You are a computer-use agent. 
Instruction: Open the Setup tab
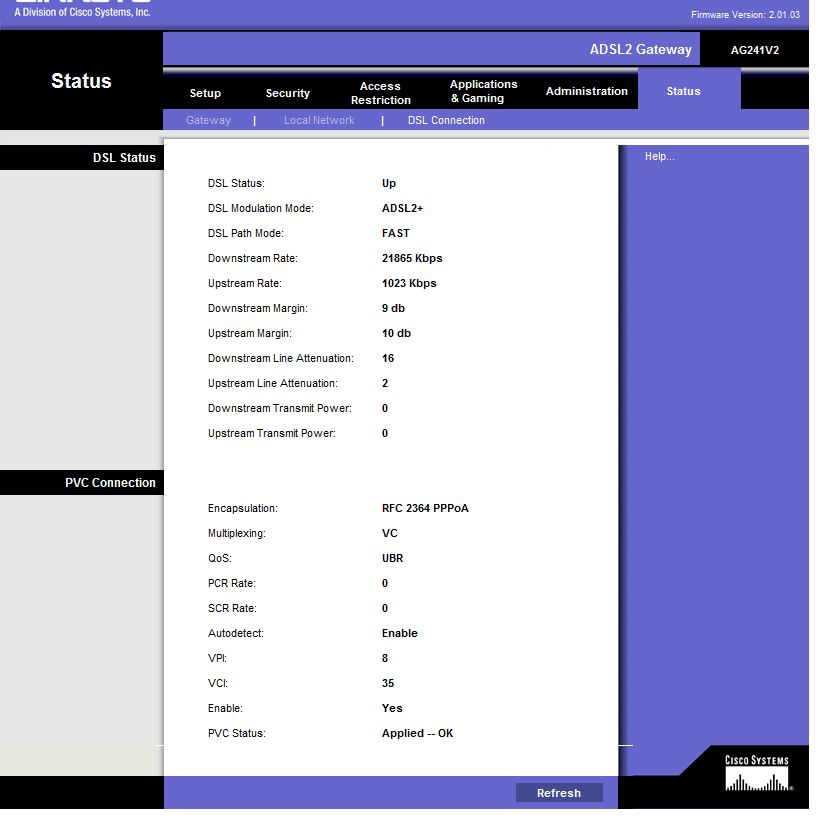coord(205,93)
